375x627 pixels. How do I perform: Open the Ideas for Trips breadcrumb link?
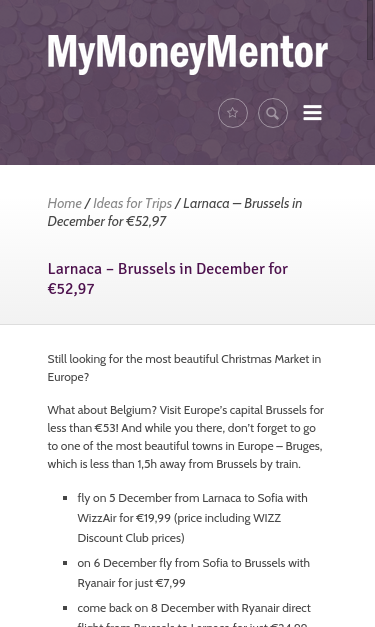click(x=132, y=203)
